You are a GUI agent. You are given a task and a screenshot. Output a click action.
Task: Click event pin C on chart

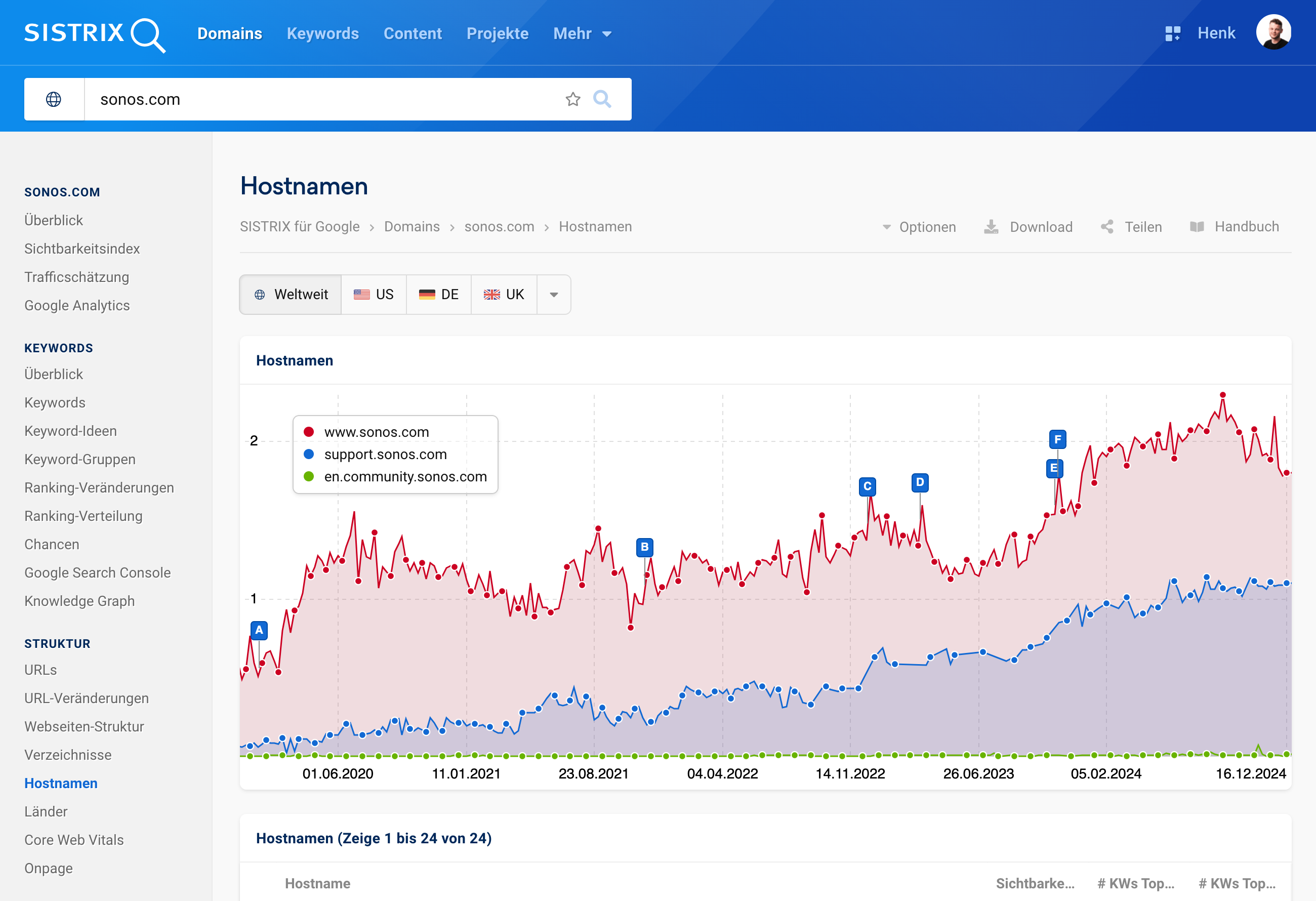[867, 486]
